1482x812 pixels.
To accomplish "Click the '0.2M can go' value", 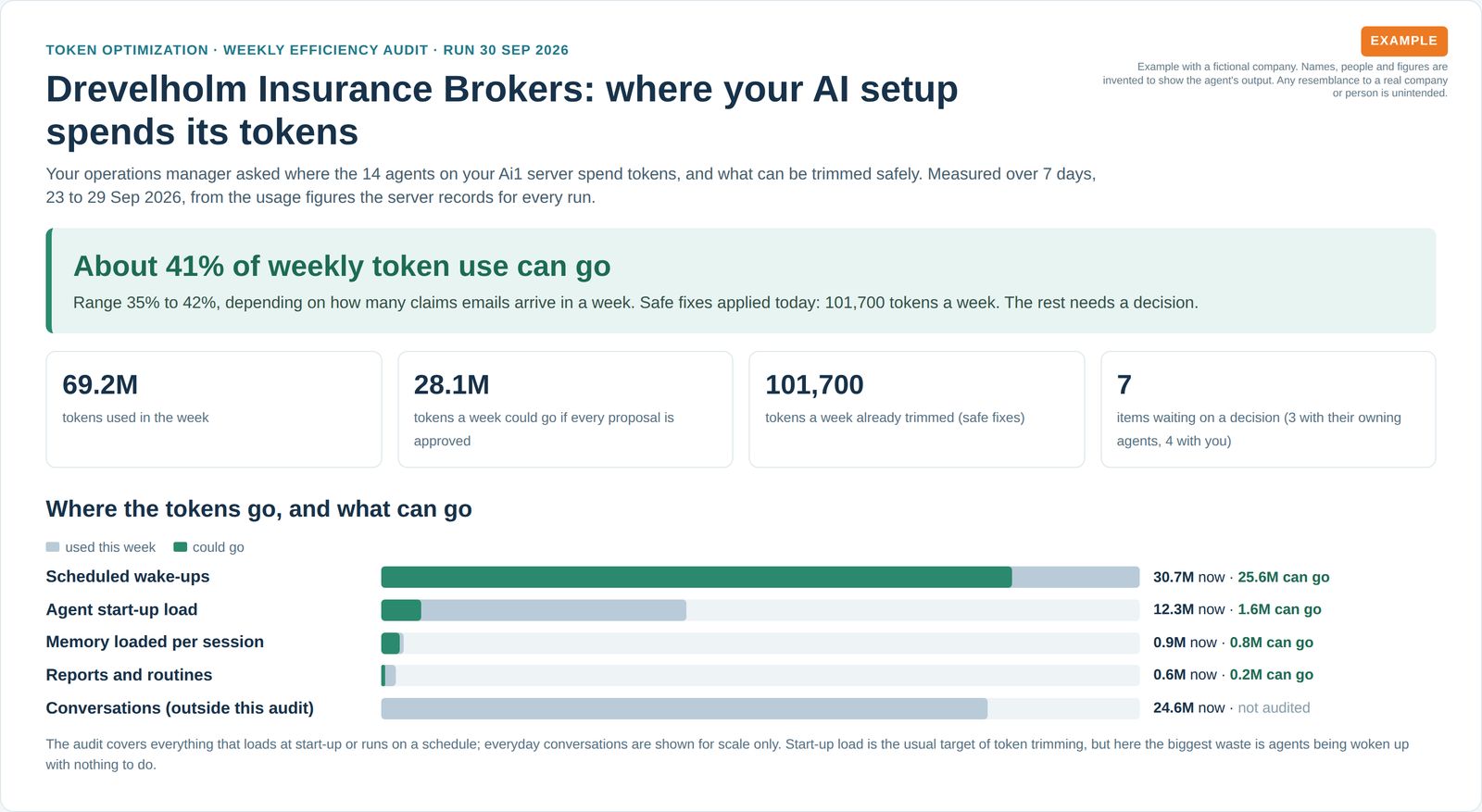I will (1272, 675).
